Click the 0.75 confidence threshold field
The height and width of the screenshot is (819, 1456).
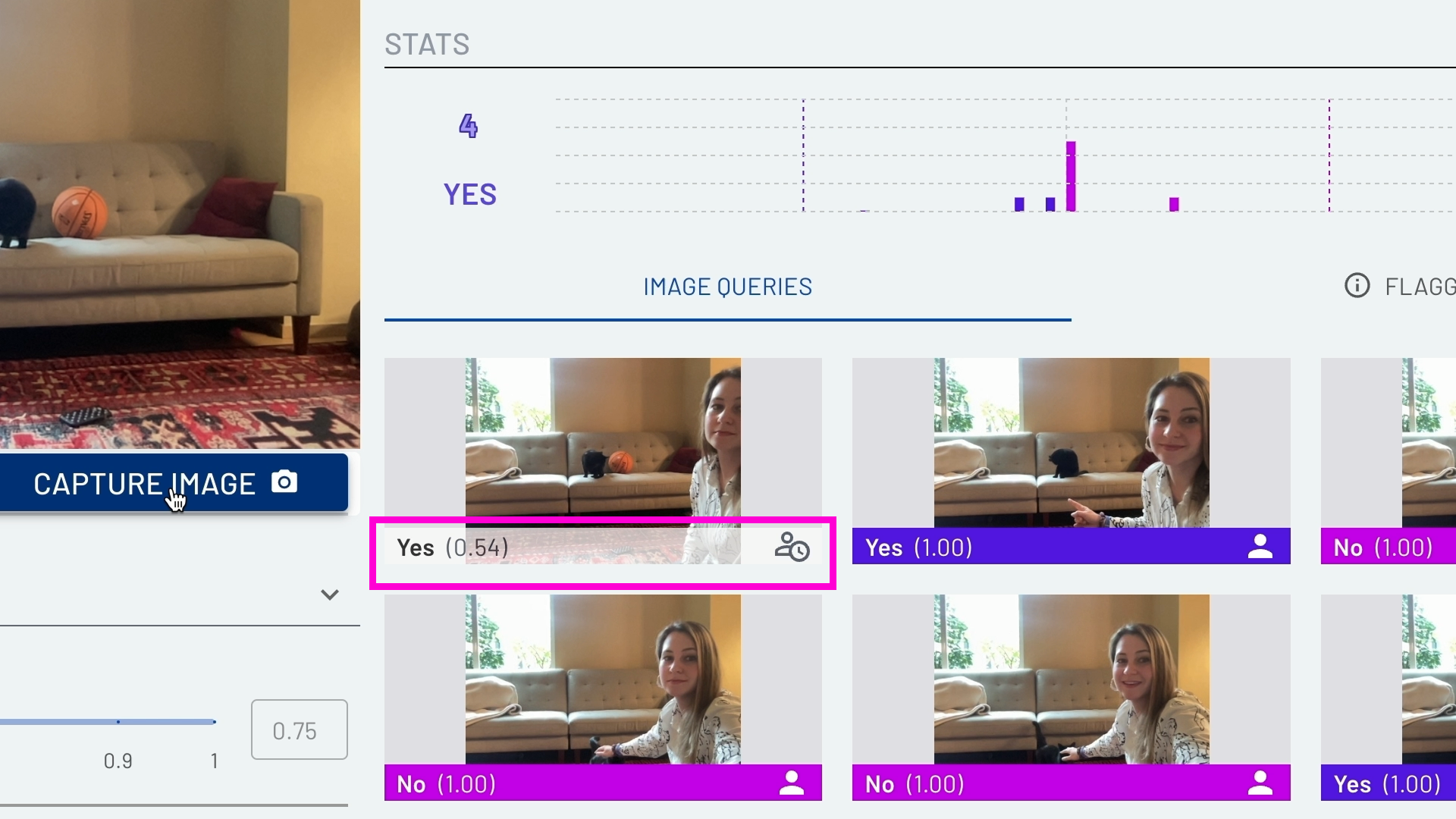(x=300, y=730)
